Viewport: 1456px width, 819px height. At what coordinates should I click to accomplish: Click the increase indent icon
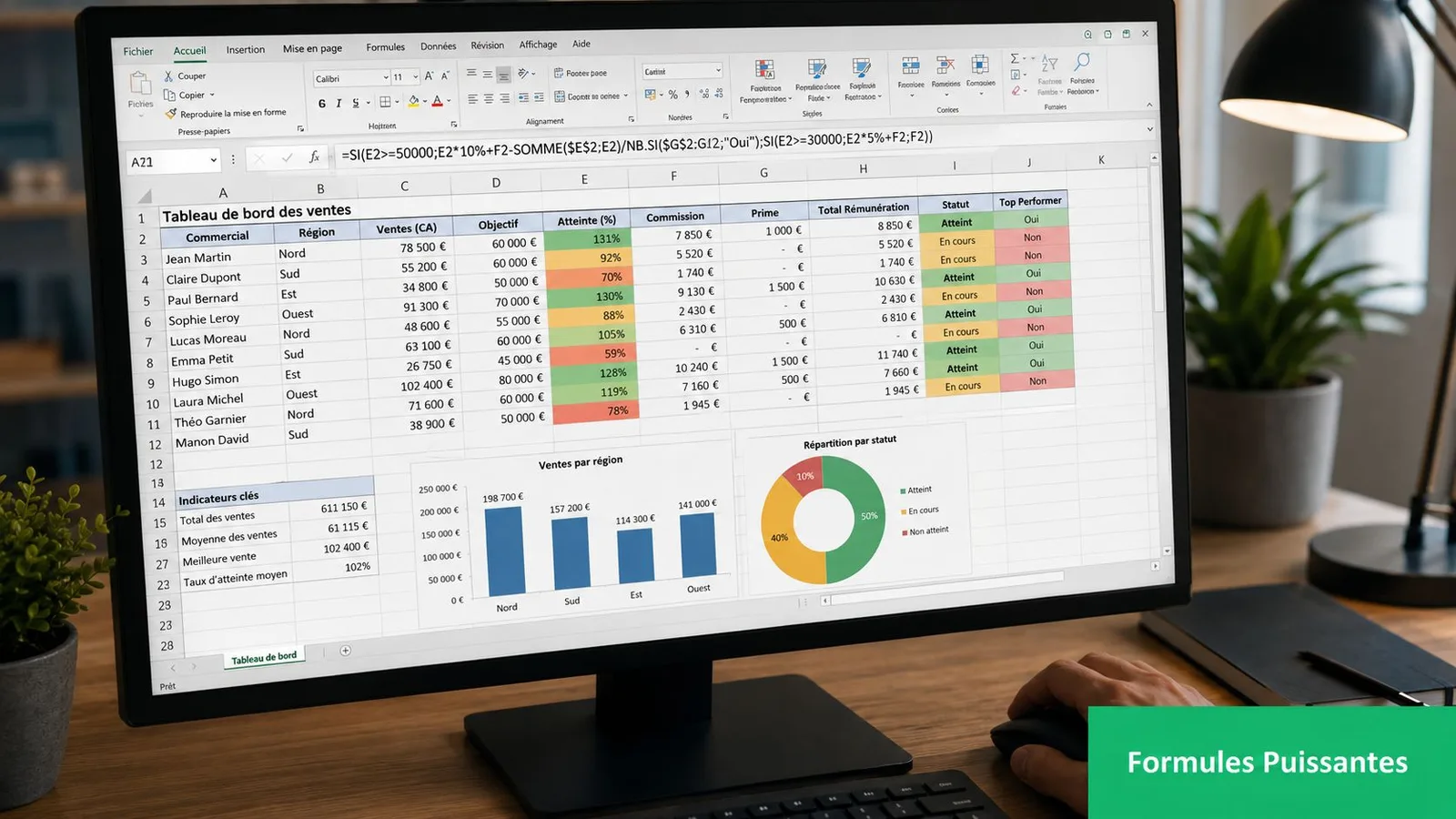(539, 97)
